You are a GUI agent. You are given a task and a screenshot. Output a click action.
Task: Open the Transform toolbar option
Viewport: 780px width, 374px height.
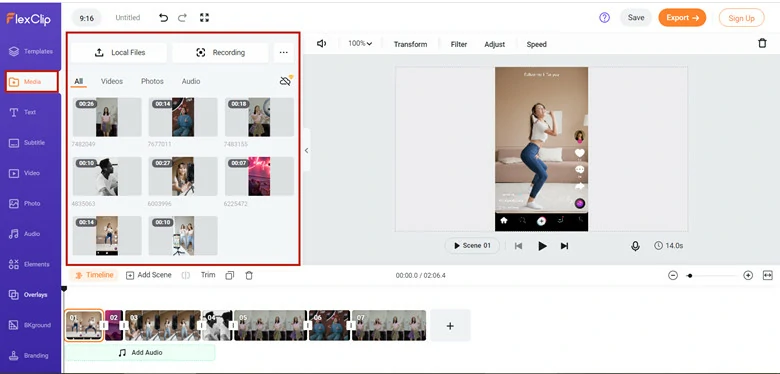click(x=410, y=44)
